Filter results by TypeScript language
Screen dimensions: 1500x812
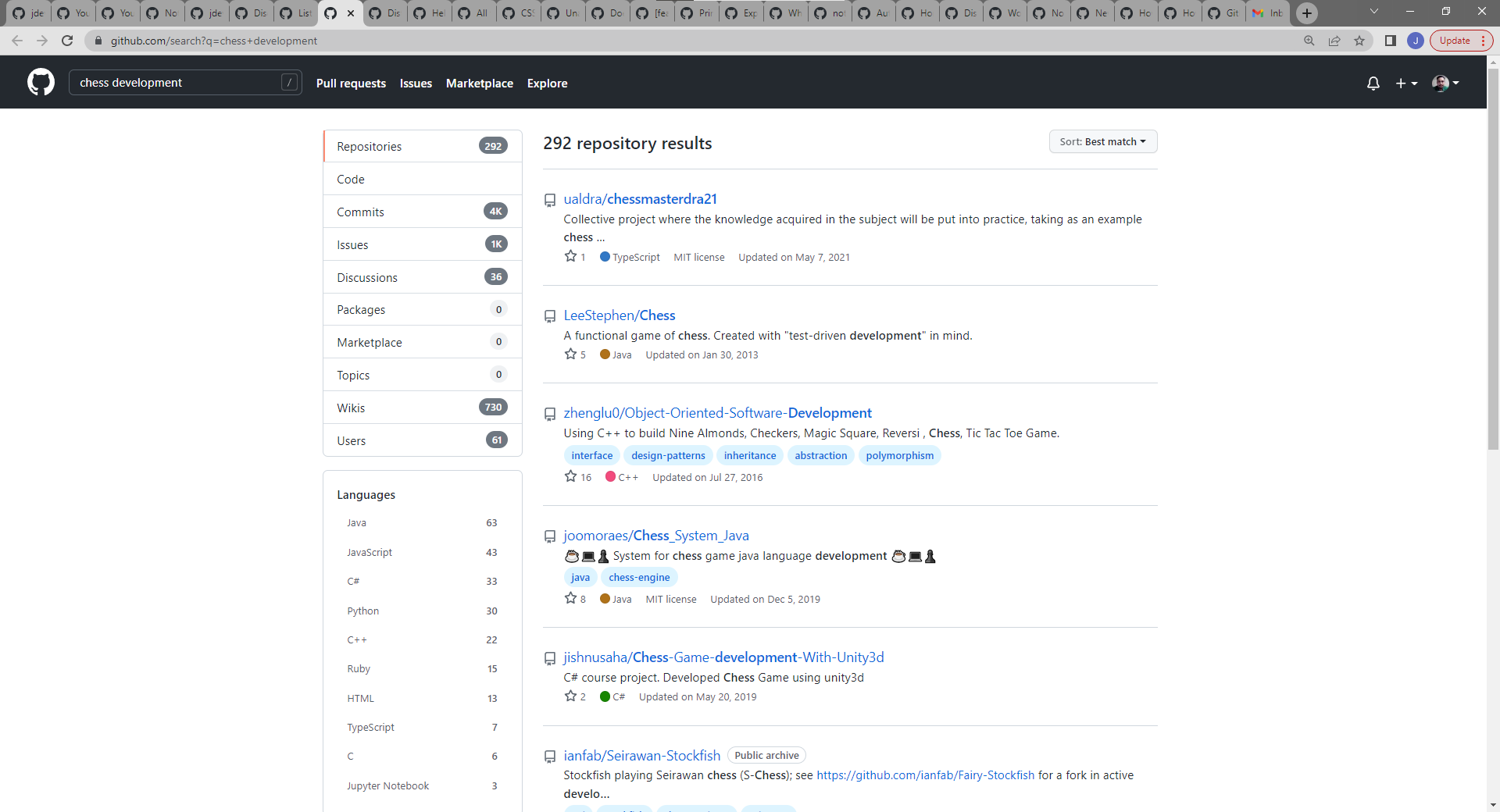(x=422, y=727)
